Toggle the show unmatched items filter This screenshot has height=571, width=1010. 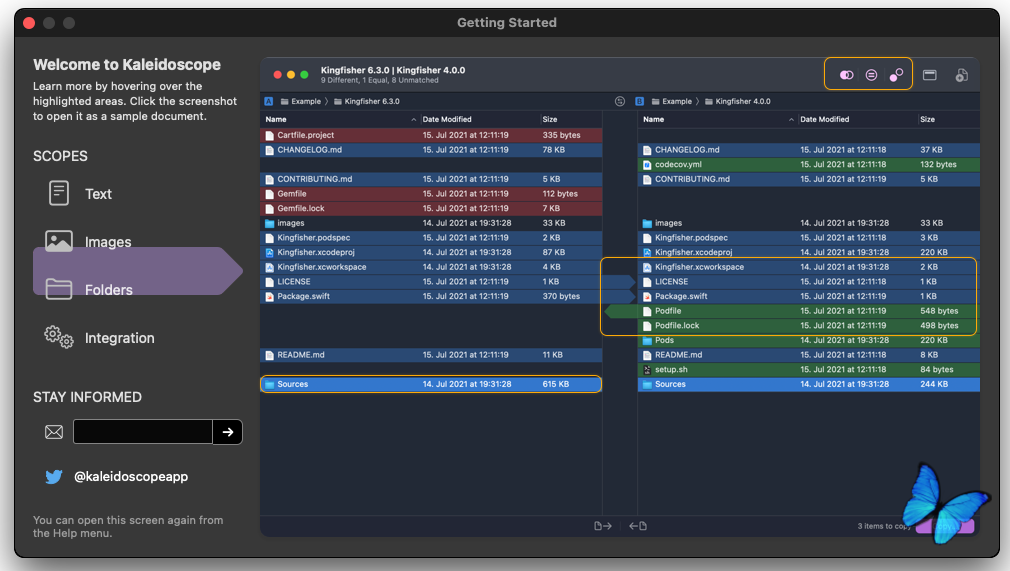896,75
